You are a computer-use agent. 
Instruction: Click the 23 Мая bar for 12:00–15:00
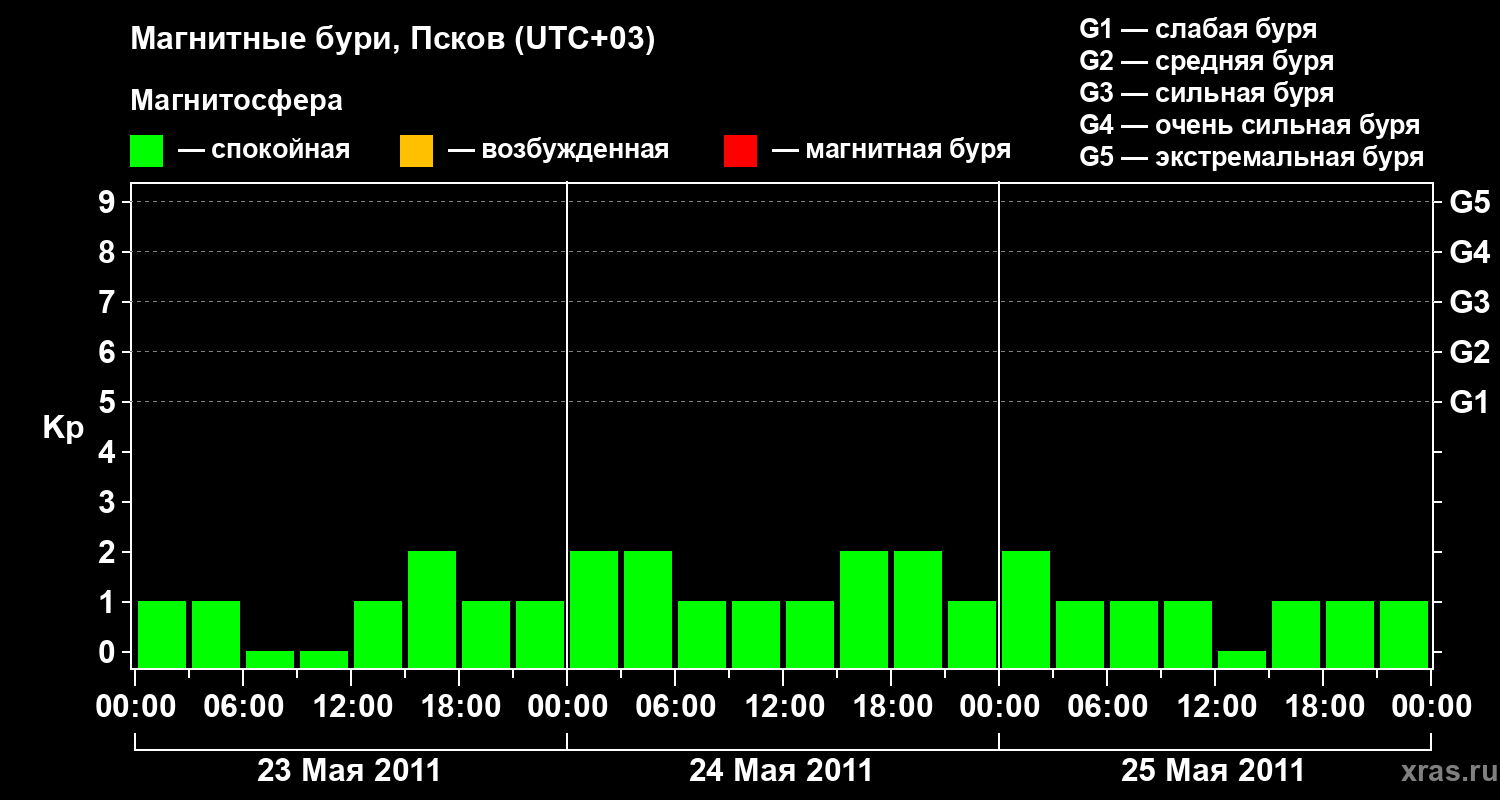378,634
